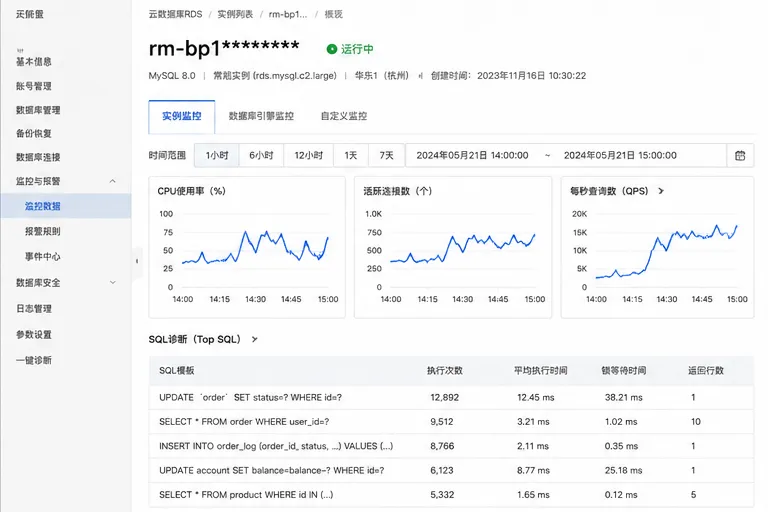Click the 平均执行时间 column header

540,370
